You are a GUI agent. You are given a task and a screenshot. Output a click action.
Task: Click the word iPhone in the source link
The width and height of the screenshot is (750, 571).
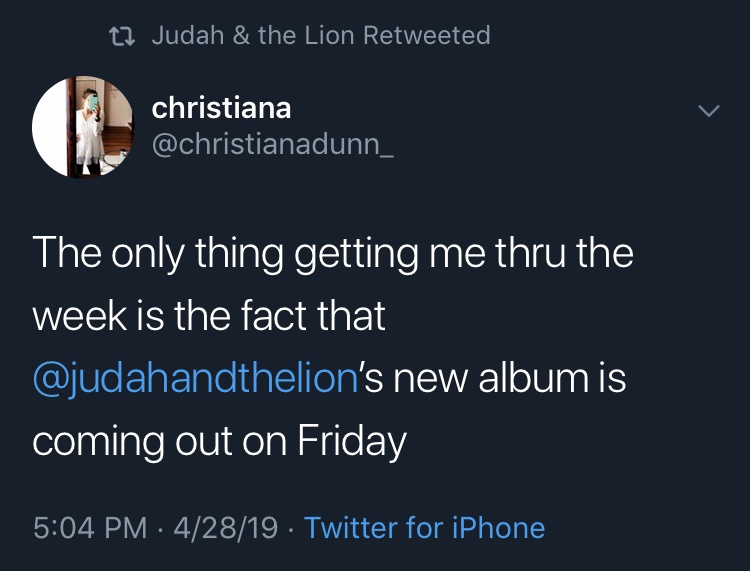pos(499,528)
